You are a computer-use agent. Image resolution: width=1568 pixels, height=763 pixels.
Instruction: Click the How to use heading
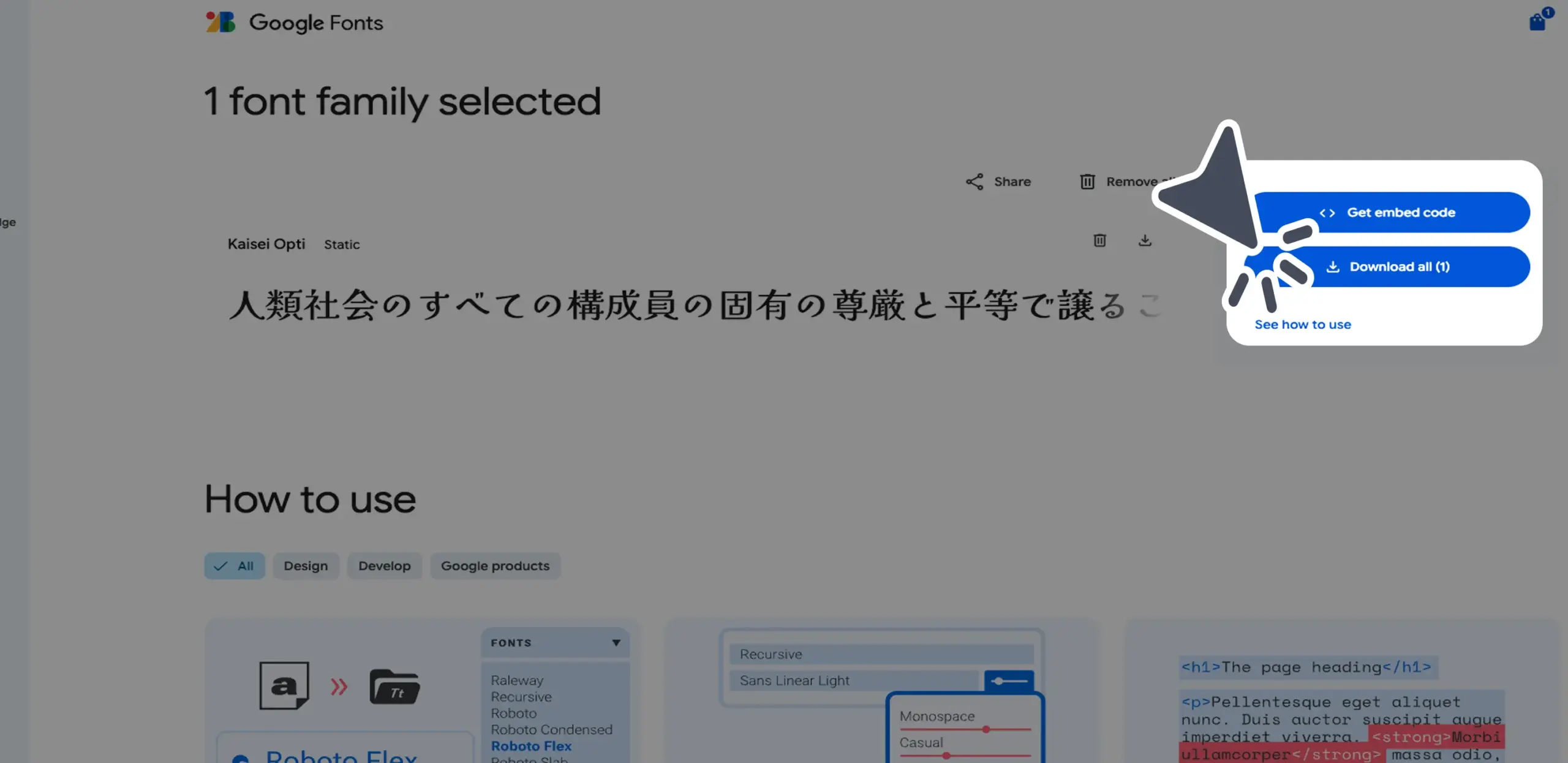pyautogui.click(x=310, y=499)
